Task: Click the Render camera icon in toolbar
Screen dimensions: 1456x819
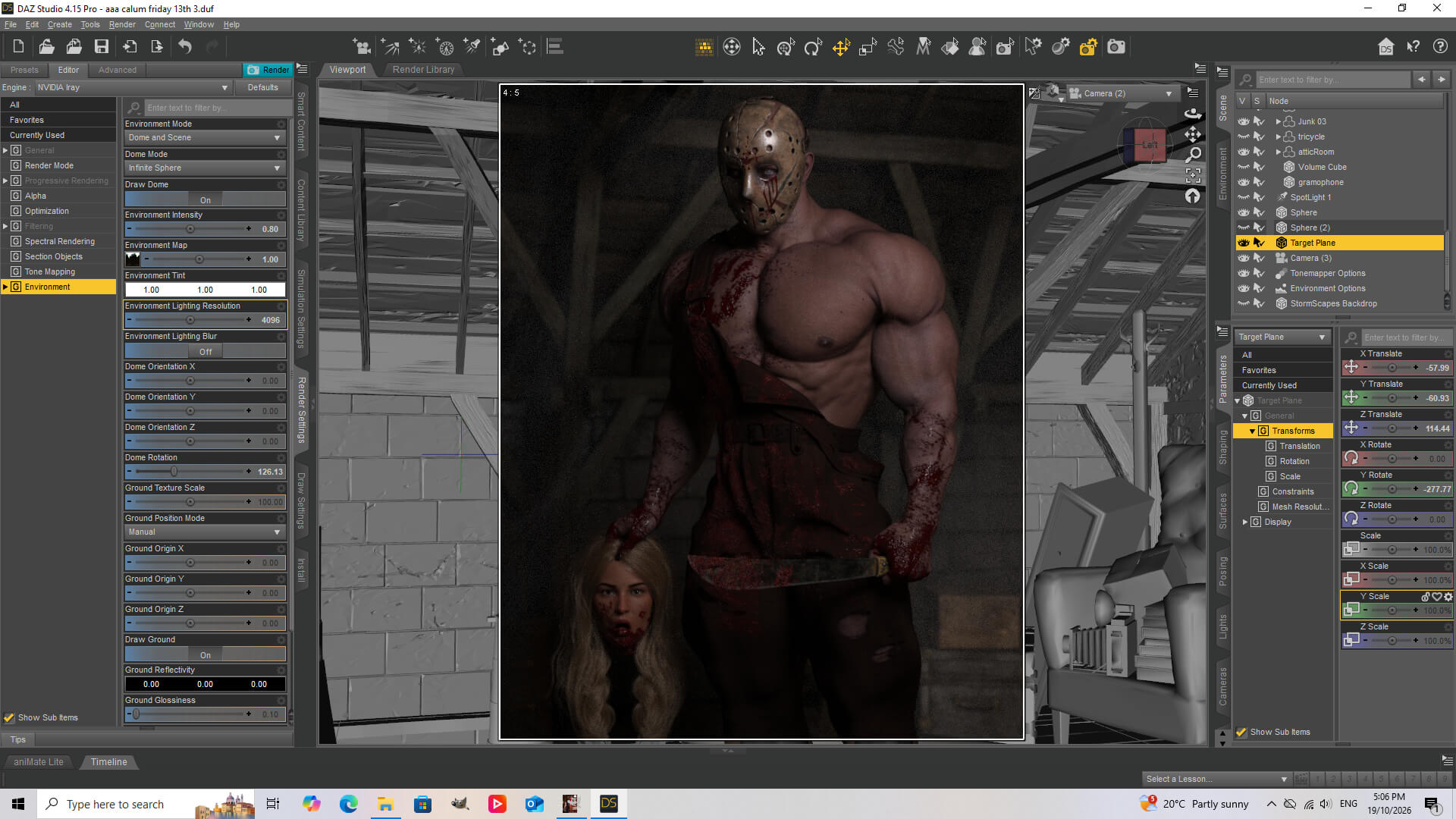Action: (x=1116, y=48)
